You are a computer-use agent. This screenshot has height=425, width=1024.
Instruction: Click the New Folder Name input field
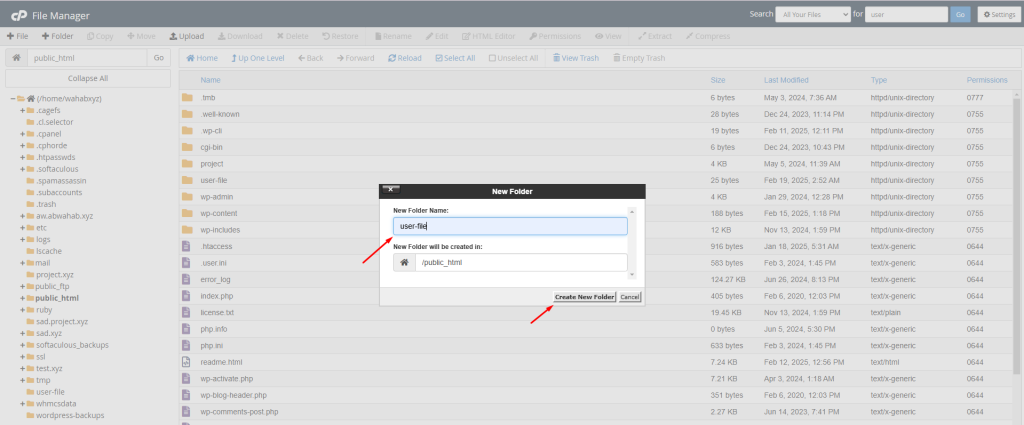coord(510,226)
